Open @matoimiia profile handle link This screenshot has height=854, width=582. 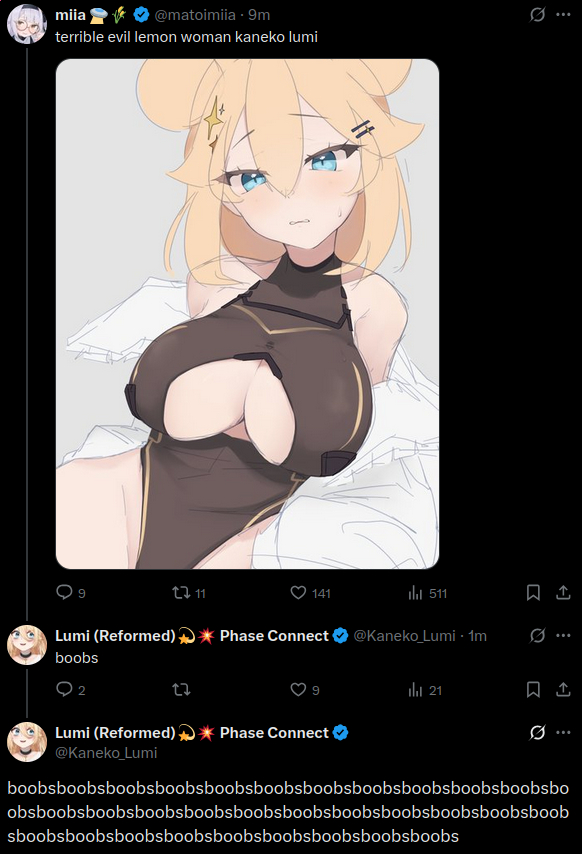click(195, 15)
